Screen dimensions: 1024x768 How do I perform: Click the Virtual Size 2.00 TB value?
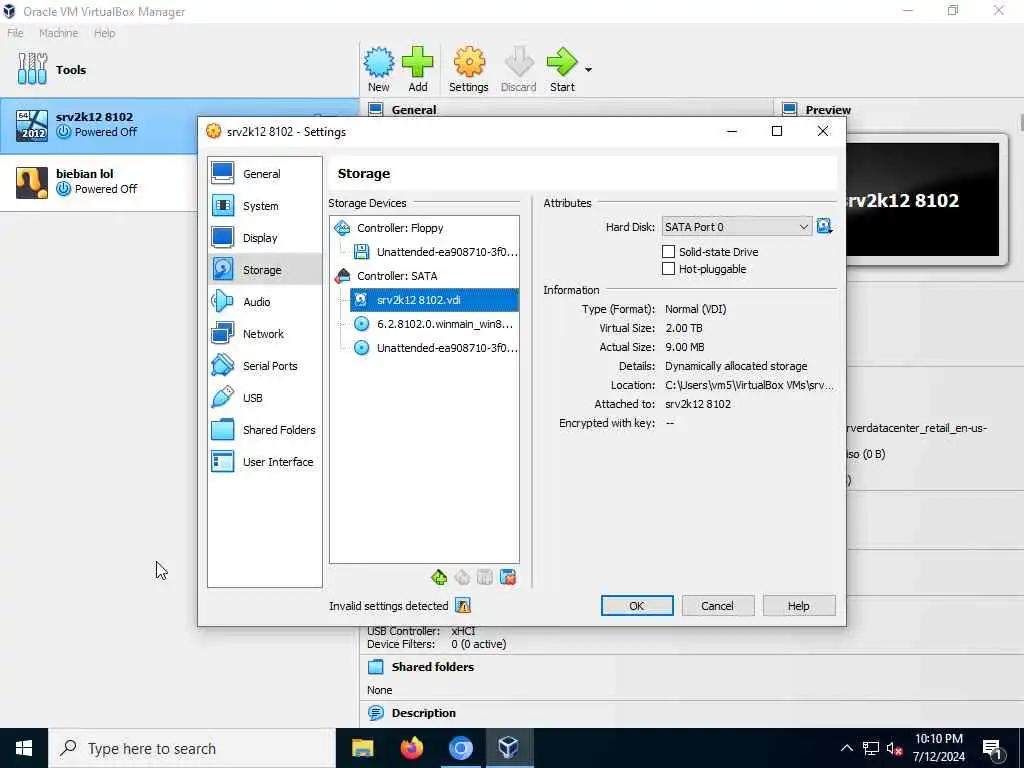[x=684, y=328]
